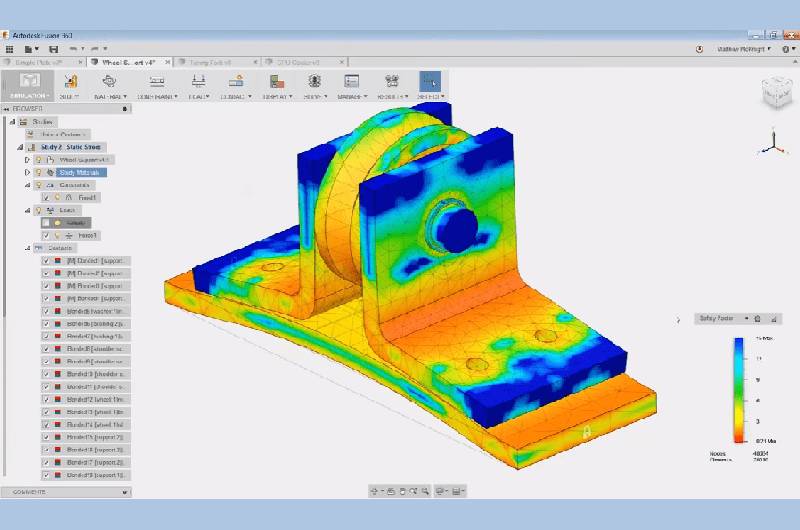Open the Materials toolbar tool
Viewport: 800px width, 530px height.
point(110,86)
